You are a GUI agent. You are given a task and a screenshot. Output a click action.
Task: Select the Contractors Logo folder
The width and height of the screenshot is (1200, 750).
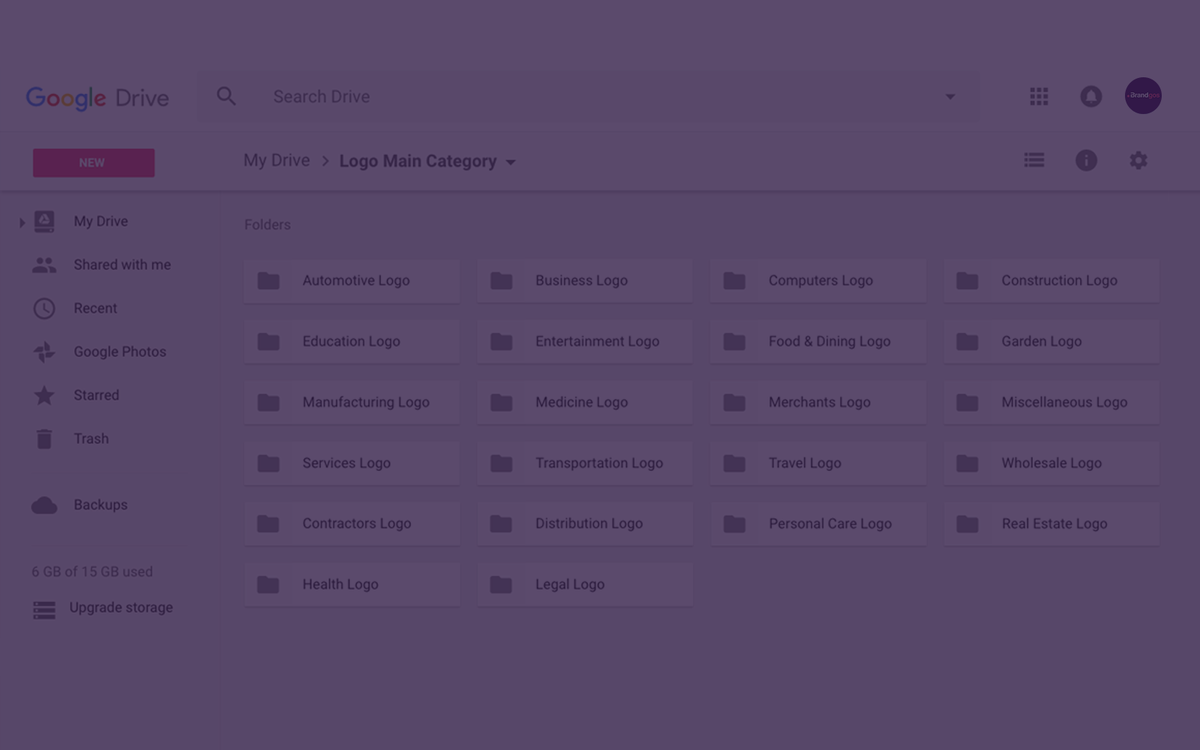(x=352, y=524)
